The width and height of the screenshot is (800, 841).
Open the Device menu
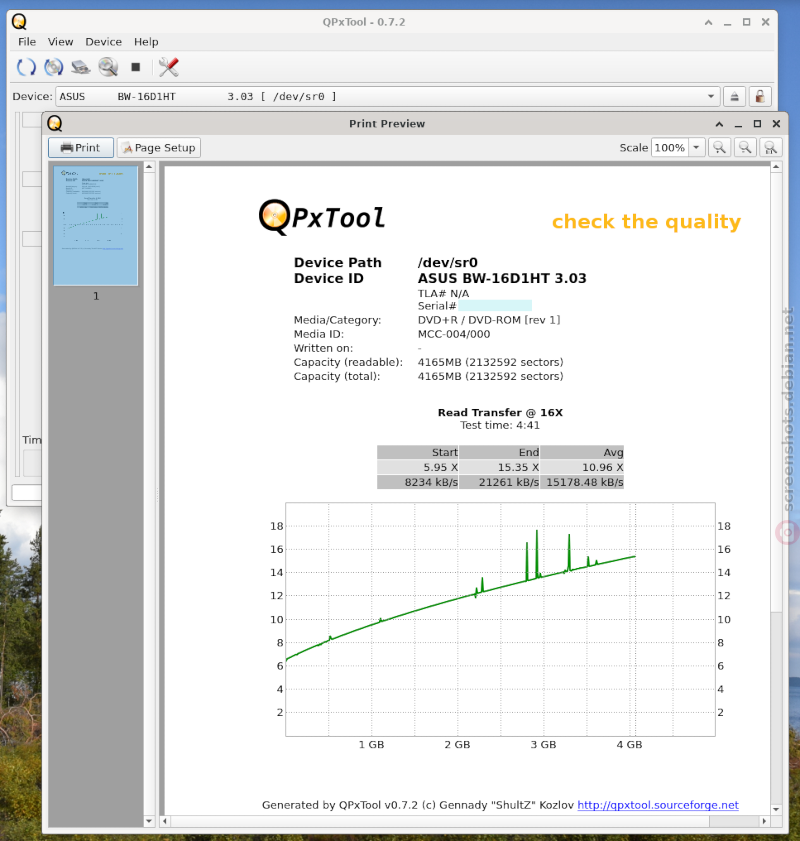click(103, 42)
